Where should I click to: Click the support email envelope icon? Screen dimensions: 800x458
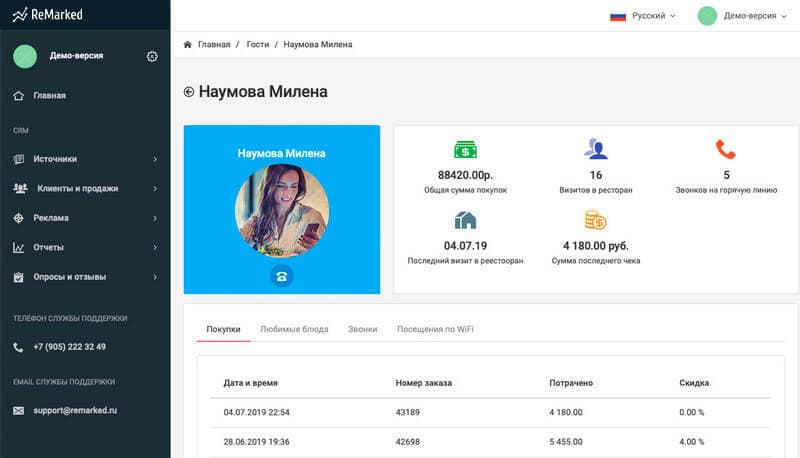(18, 411)
